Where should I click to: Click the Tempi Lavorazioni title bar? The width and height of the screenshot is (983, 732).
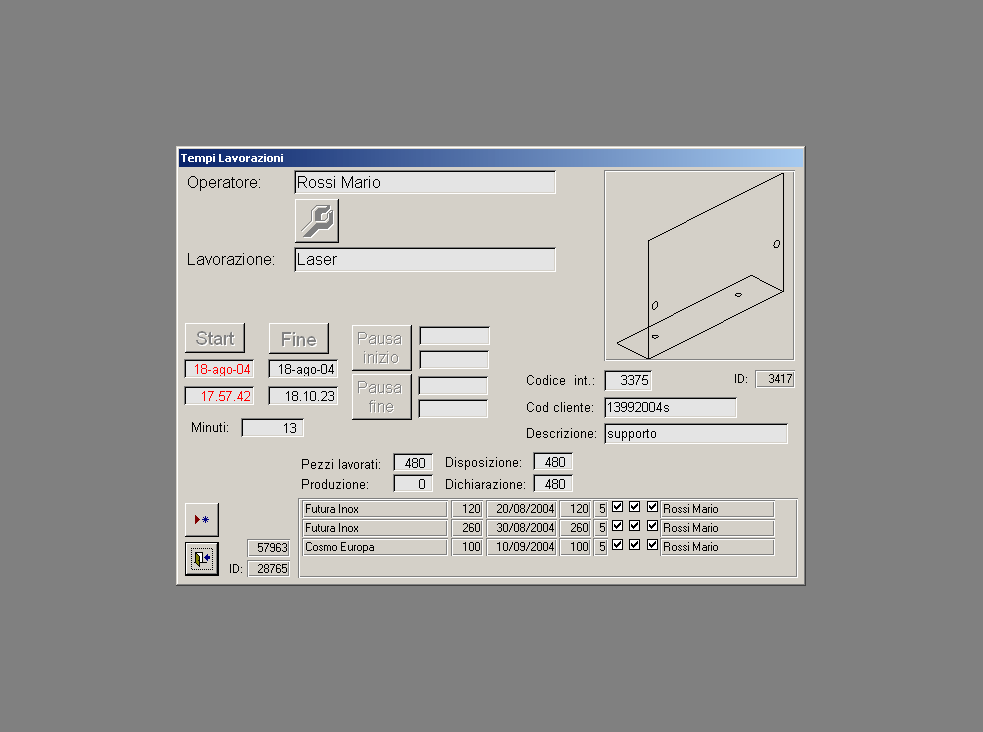point(491,158)
